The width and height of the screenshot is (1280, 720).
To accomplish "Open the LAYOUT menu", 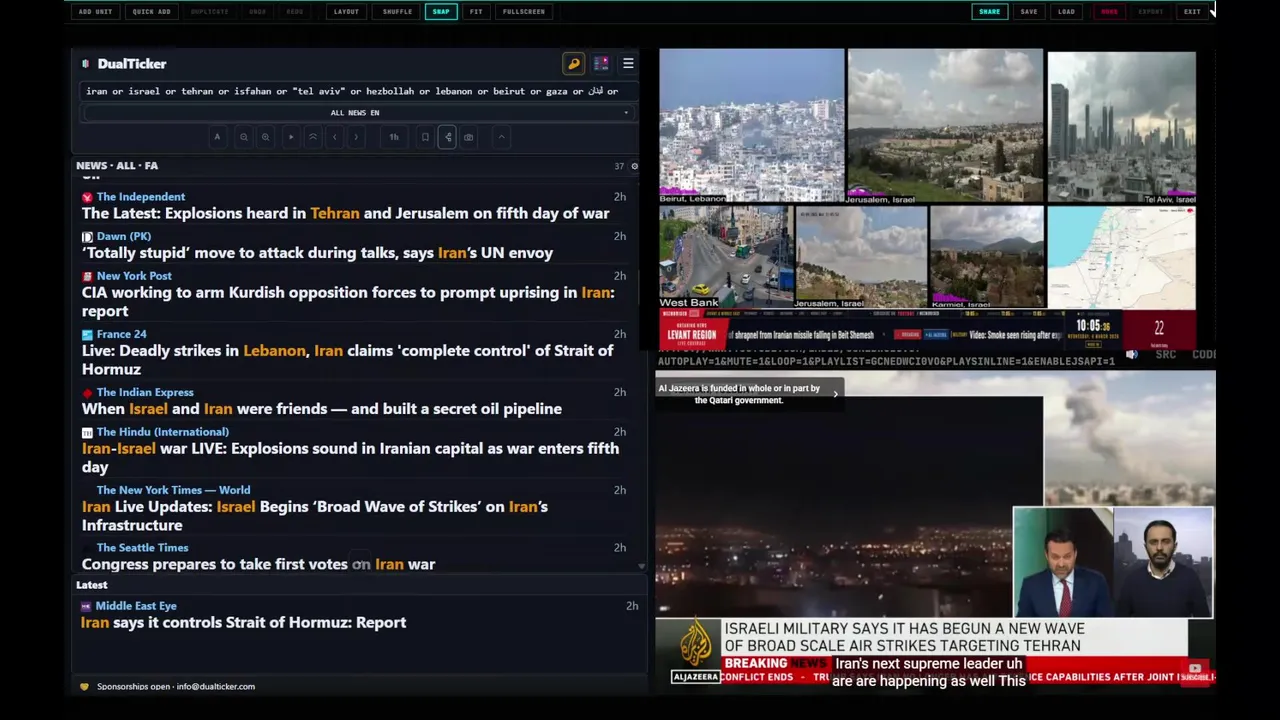I will point(346,11).
